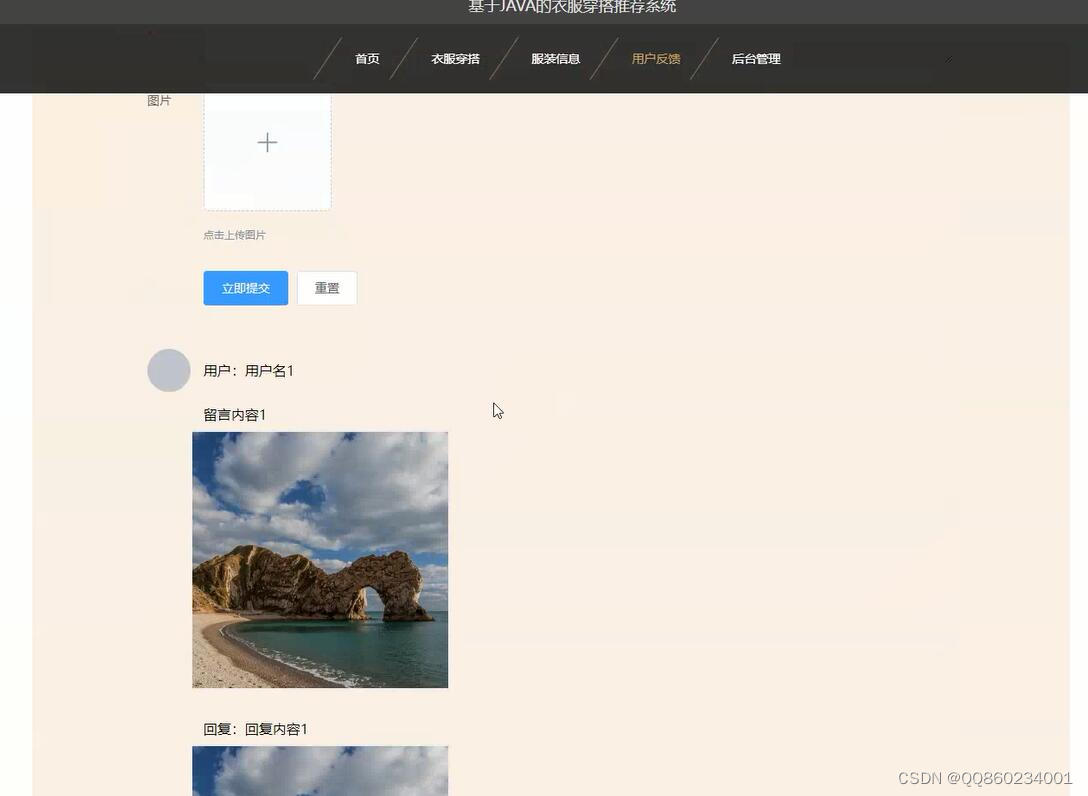
Task: Click the gray avatar of 用户名1
Action: (169, 371)
